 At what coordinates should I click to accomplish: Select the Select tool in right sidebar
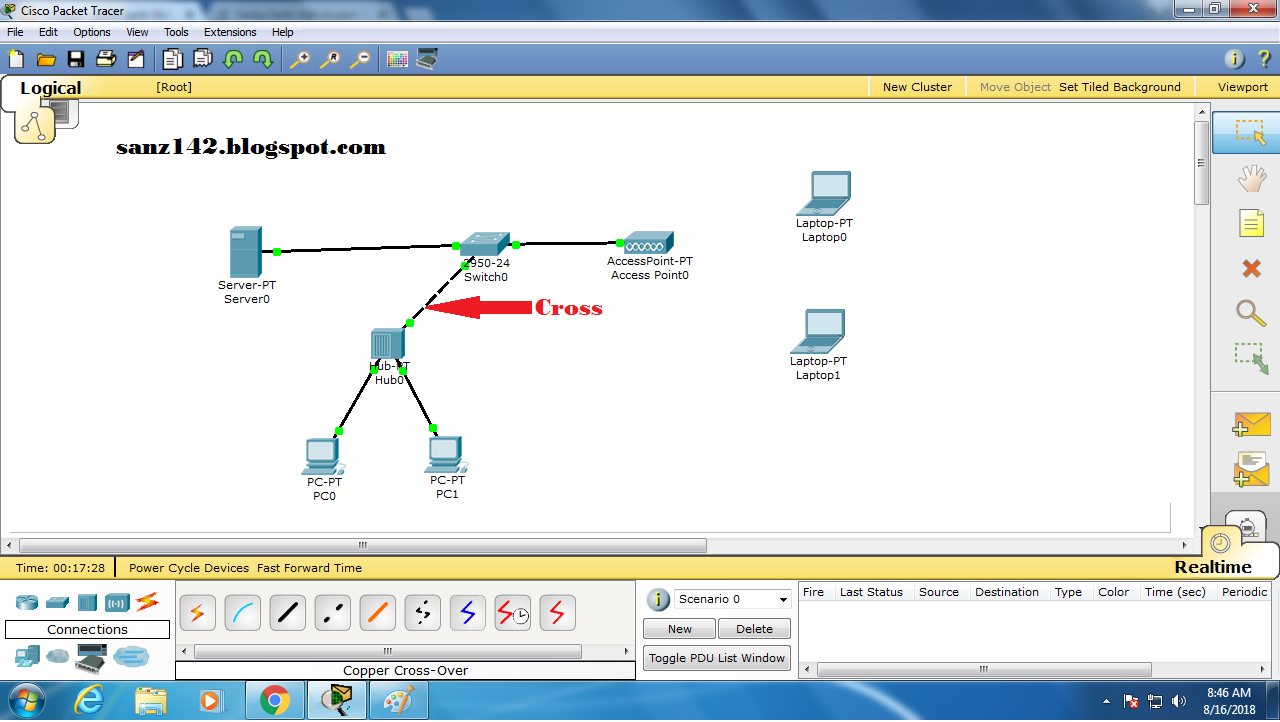pos(1250,132)
